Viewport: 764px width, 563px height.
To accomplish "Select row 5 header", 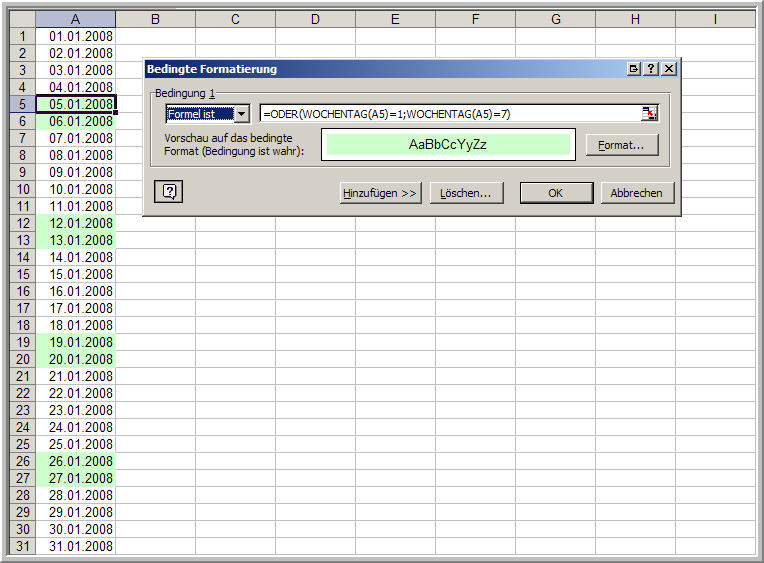I will [22, 104].
